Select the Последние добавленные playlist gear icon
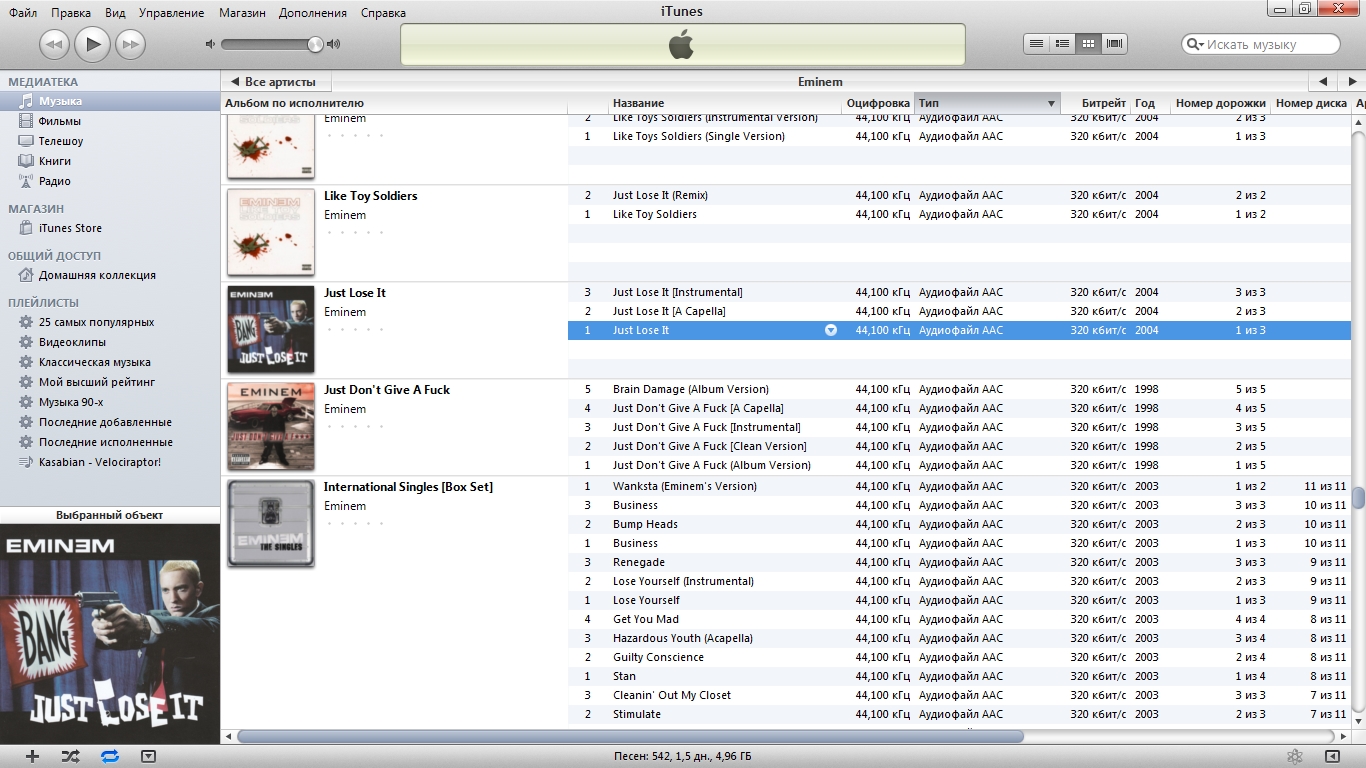The image size is (1366, 768). pos(26,422)
